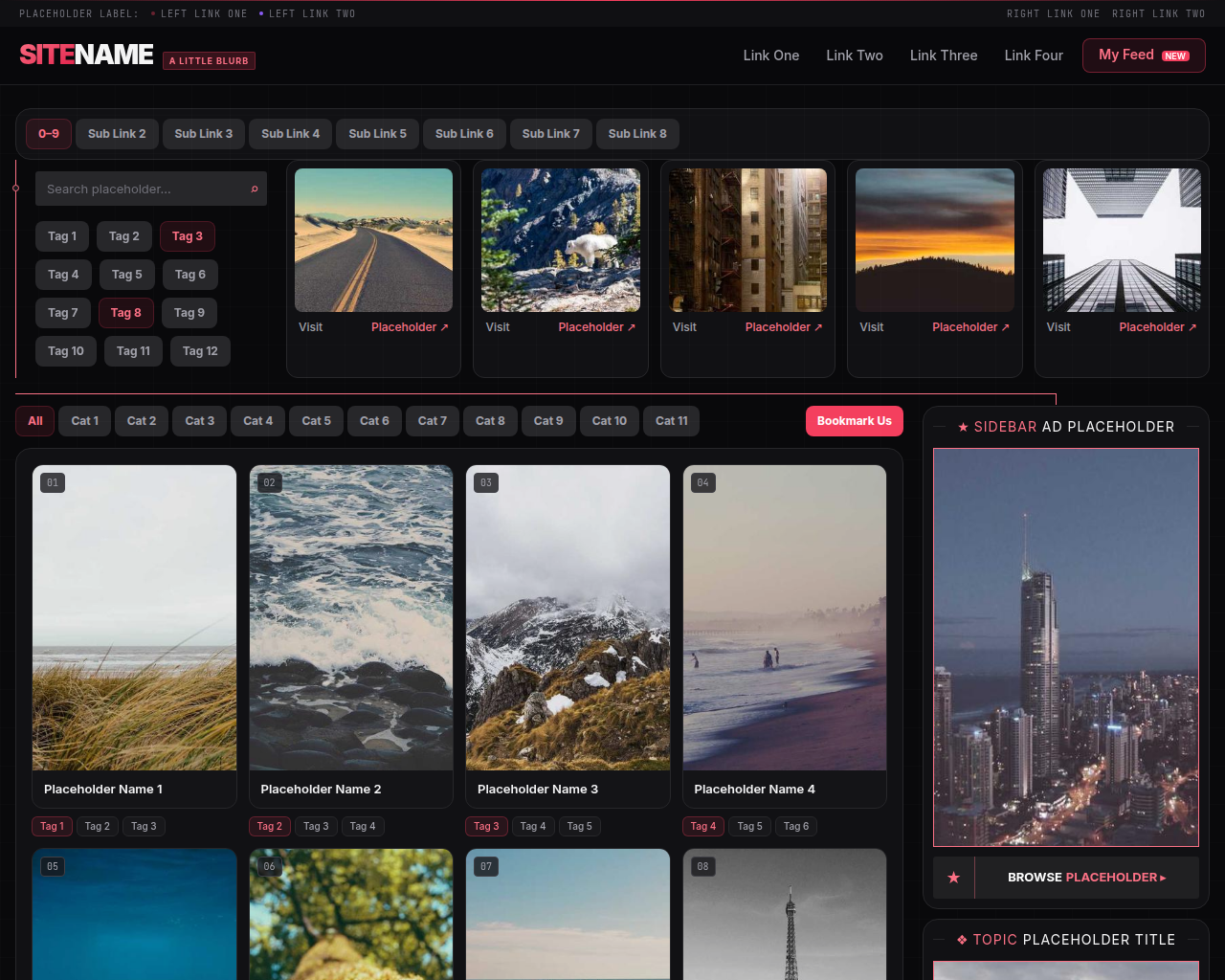Click Placeholder link under skyscrapers thumbnail
Image resolution: width=1225 pixels, height=980 pixels.
[1158, 327]
